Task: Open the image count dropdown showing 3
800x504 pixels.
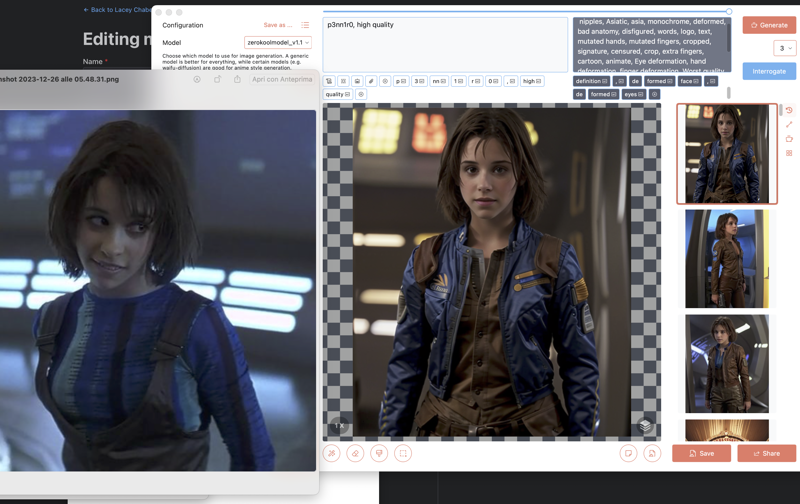Action: (785, 48)
